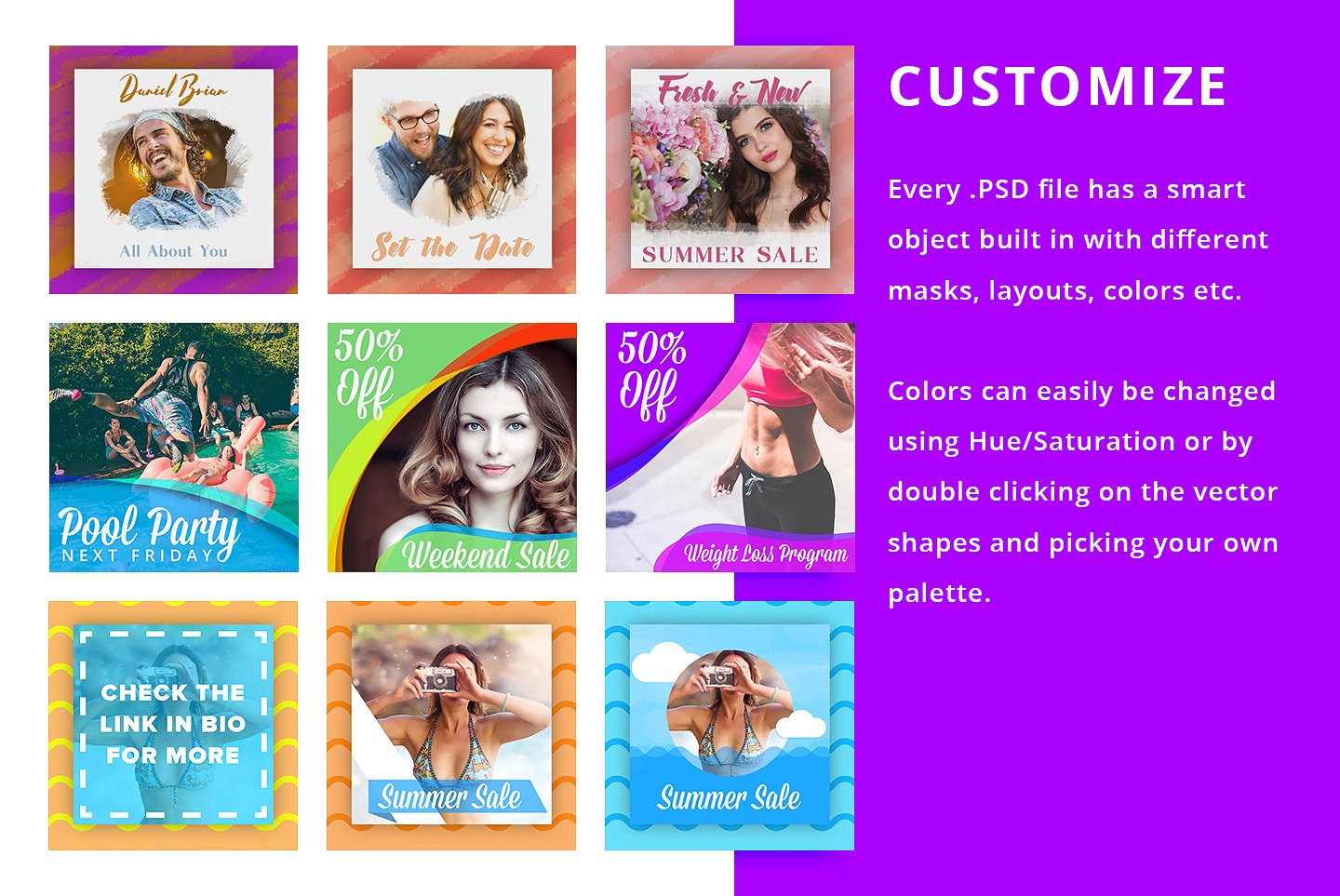The image size is (1340, 896).
Task: Open the purple 'Weight Loss Program' template
Action: tap(730, 448)
